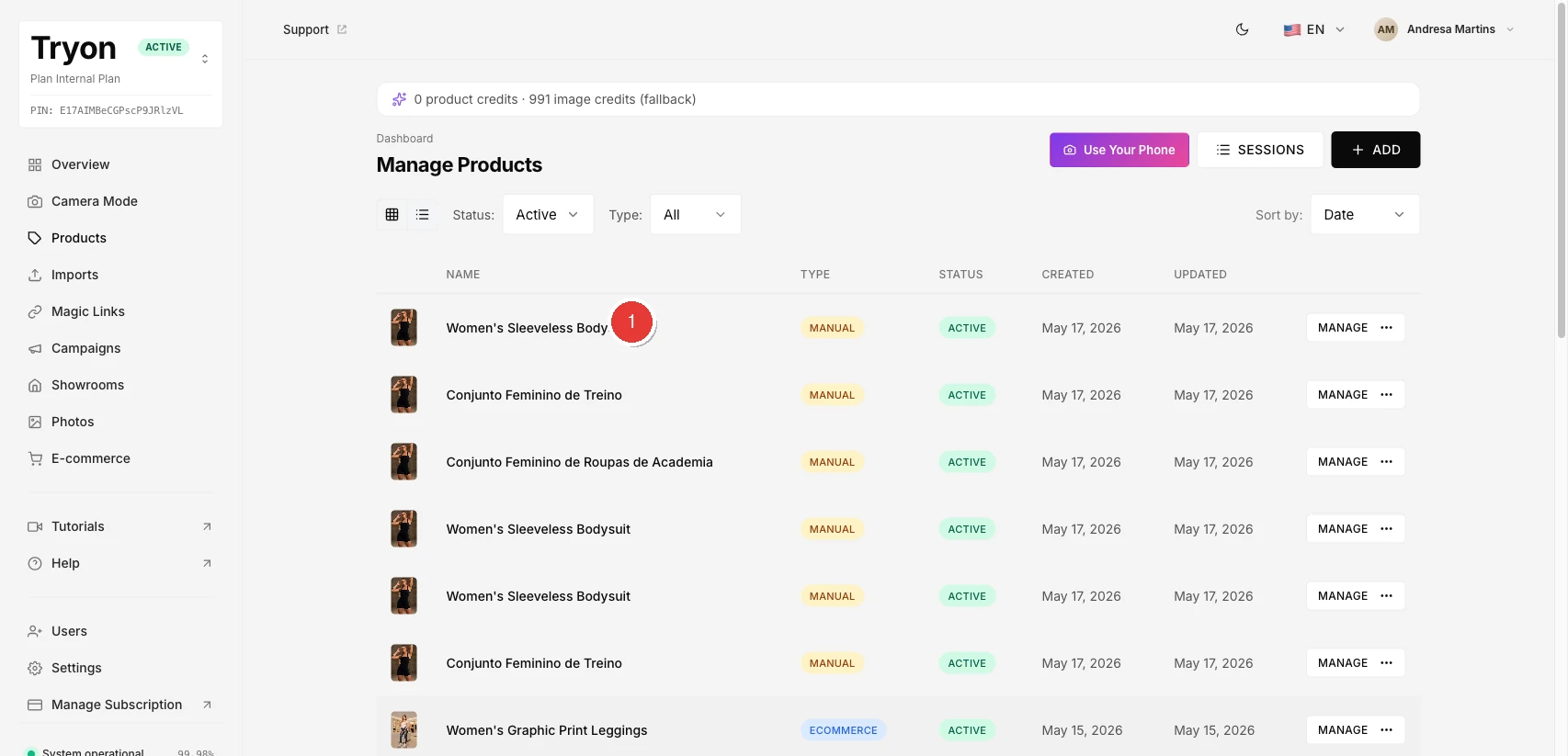Click the Support external link icon
Image resolution: width=1568 pixels, height=756 pixels.
(342, 29)
